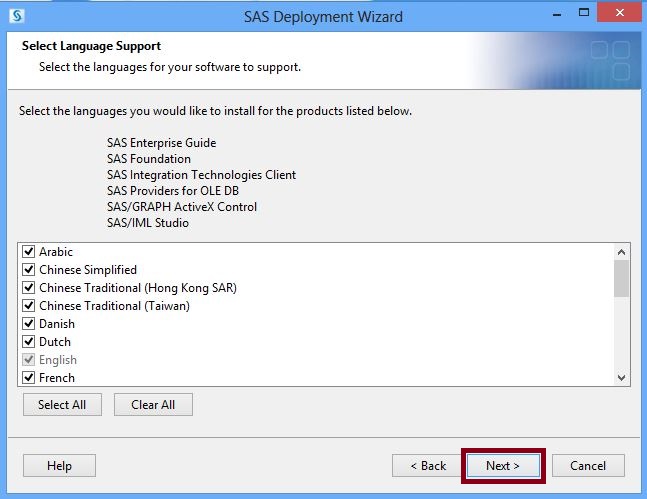This screenshot has width=647, height=499.
Task: Select the Dutch label in the list
Action: pos(55,342)
